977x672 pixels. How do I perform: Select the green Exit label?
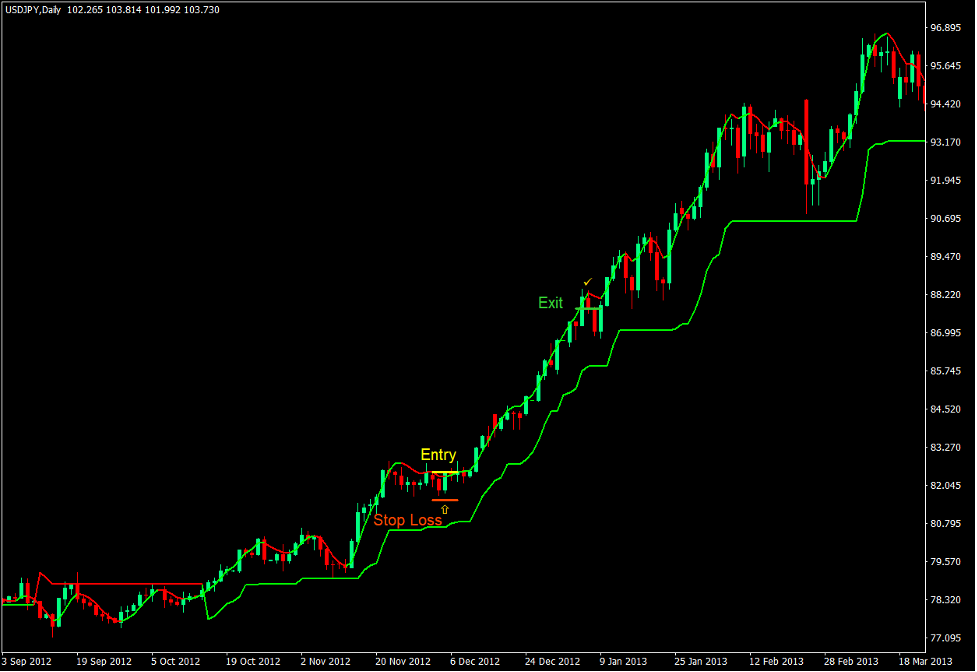[x=550, y=303]
